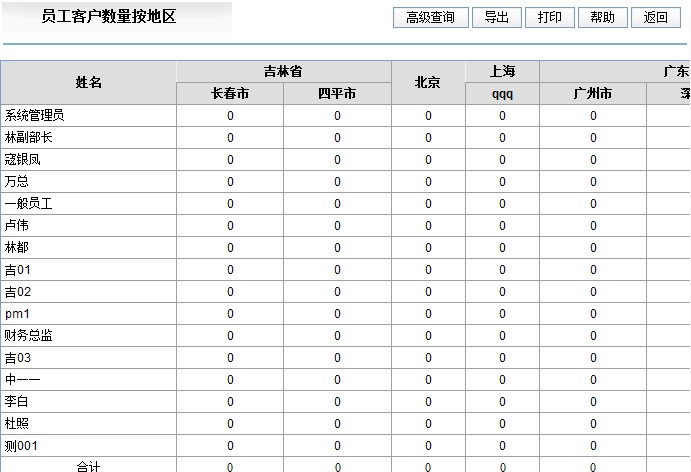Click the 高级查询 button
The image size is (691, 472).
coord(430,18)
